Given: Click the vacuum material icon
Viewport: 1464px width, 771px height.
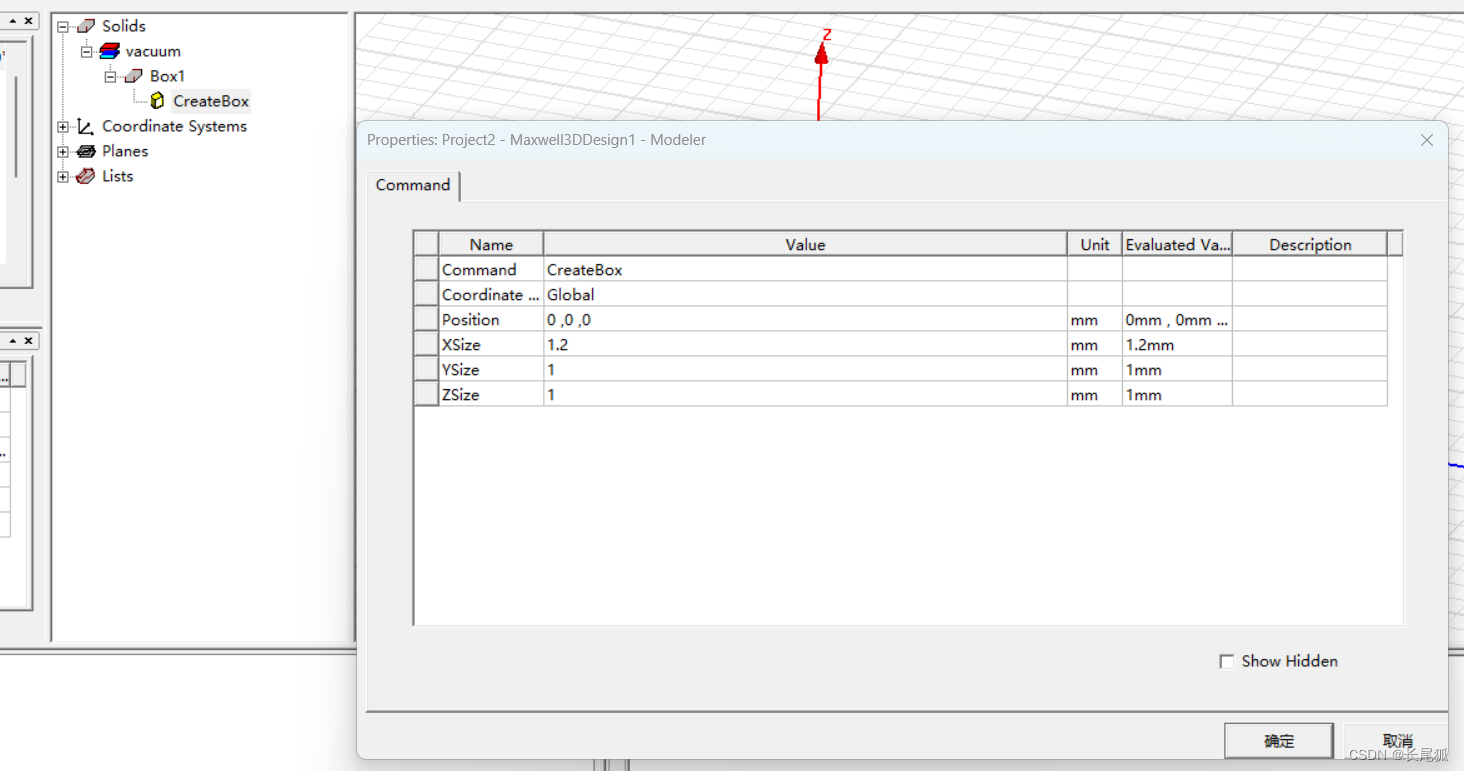Looking at the screenshot, I should pyautogui.click(x=110, y=51).
